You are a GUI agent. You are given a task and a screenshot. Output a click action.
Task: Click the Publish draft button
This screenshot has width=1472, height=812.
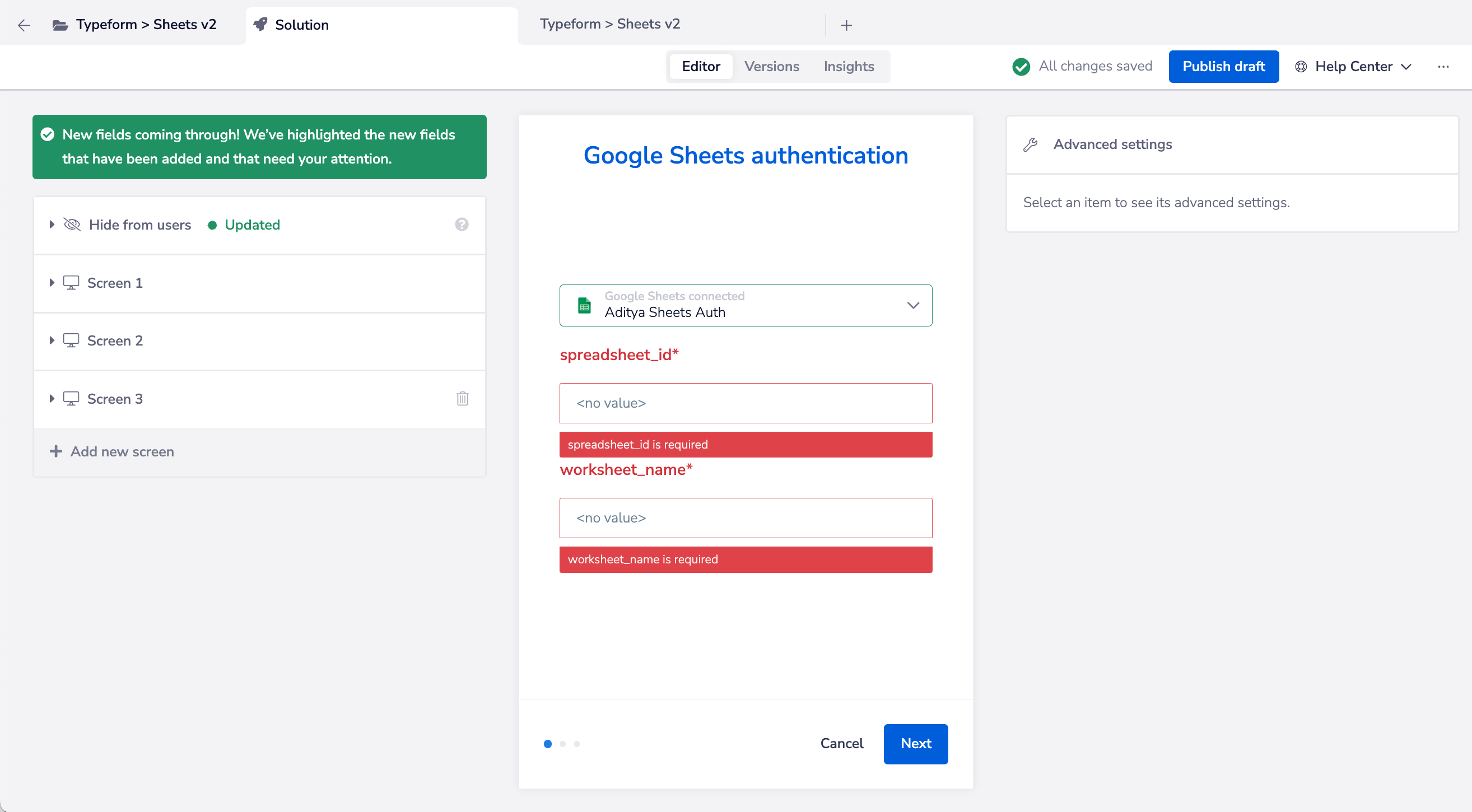click(1223, 67)
